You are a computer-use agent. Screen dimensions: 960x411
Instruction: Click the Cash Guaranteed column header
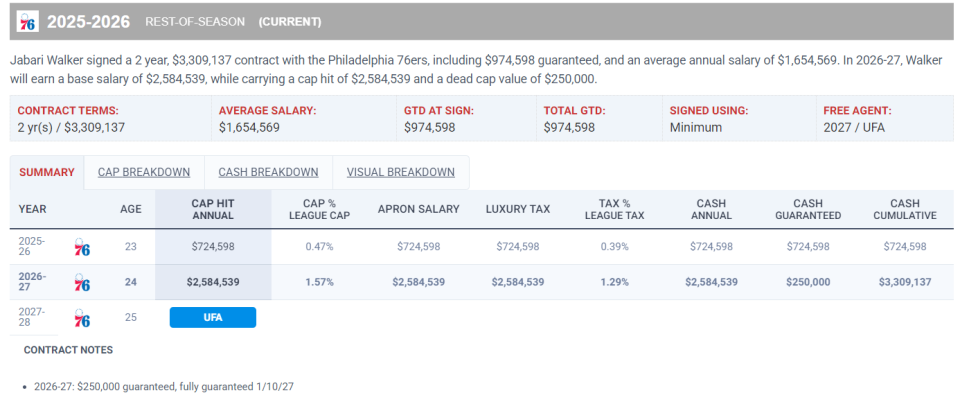click(809, 209)
